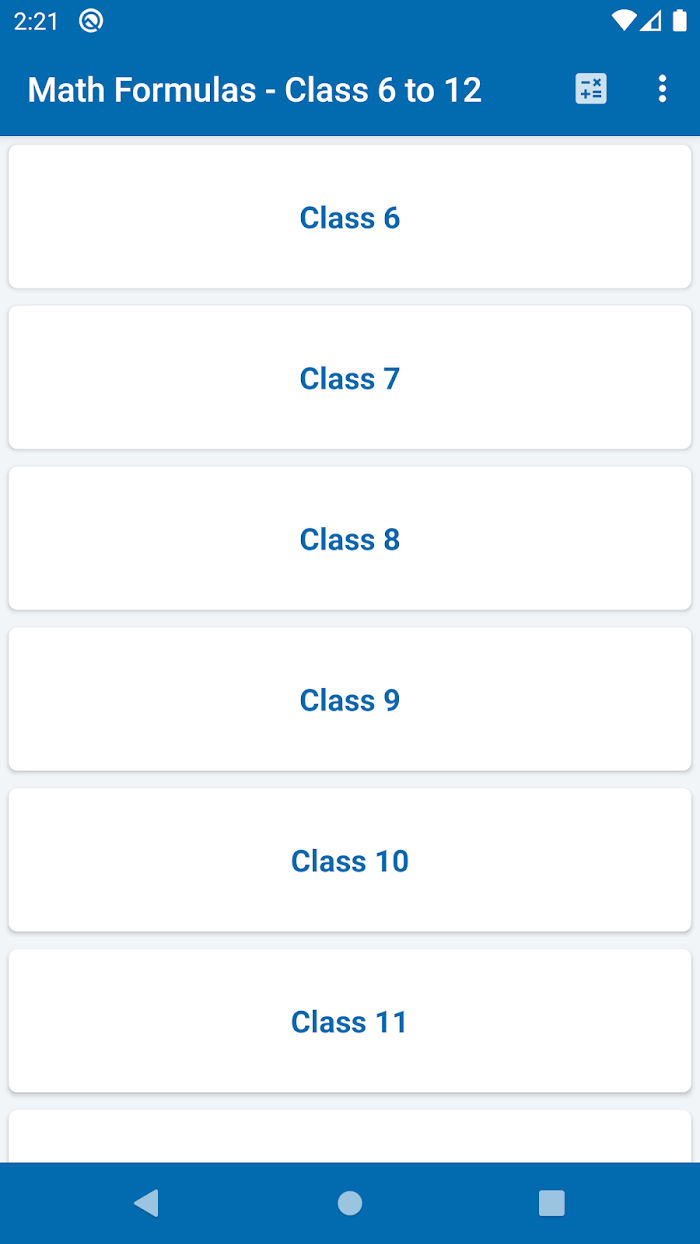The image size is (700, 1244).
Task: Click the cellular signal strength icon
Action: pos(651,21)
